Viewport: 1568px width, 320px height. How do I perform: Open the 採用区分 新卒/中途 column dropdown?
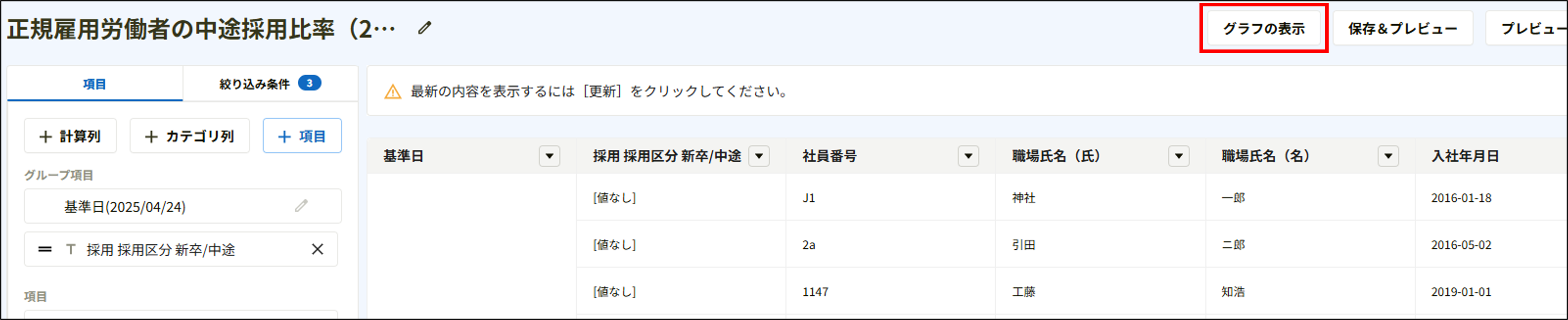click(x=760, y=156)
